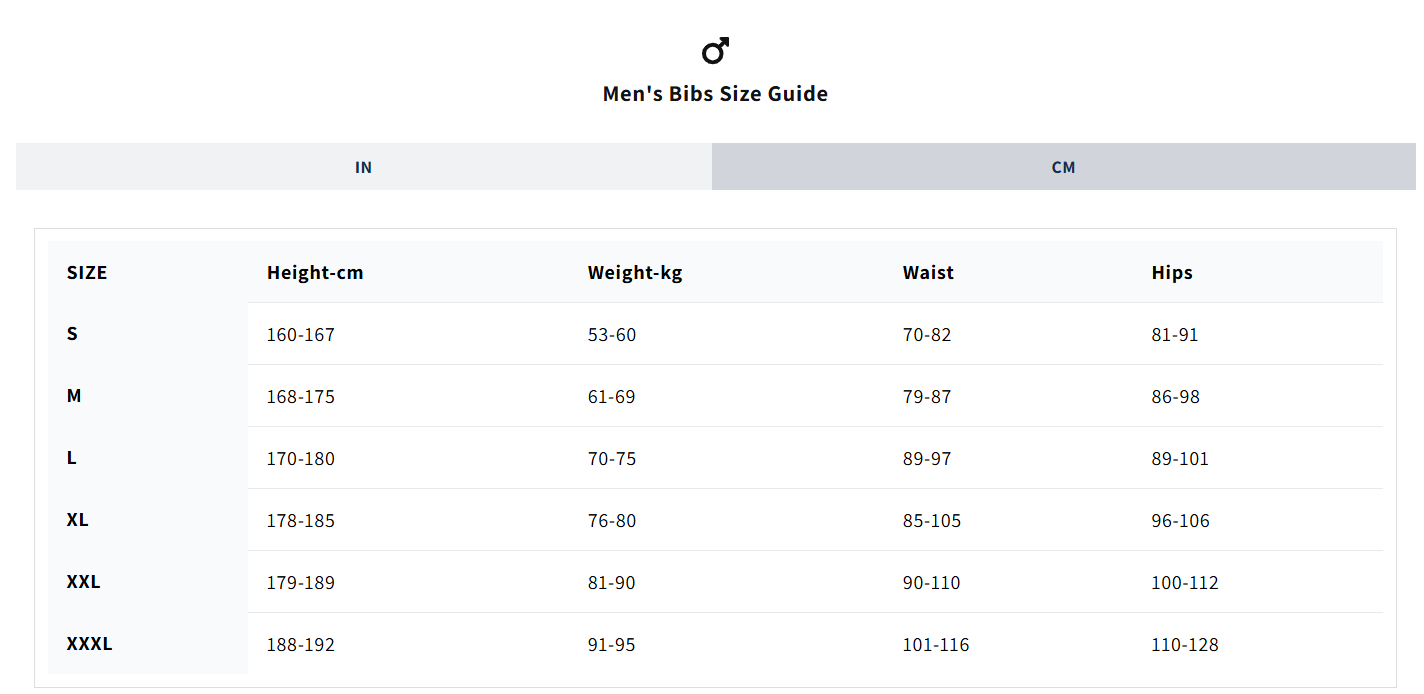Click the 110-128 hips cell

pos(1185,645)
